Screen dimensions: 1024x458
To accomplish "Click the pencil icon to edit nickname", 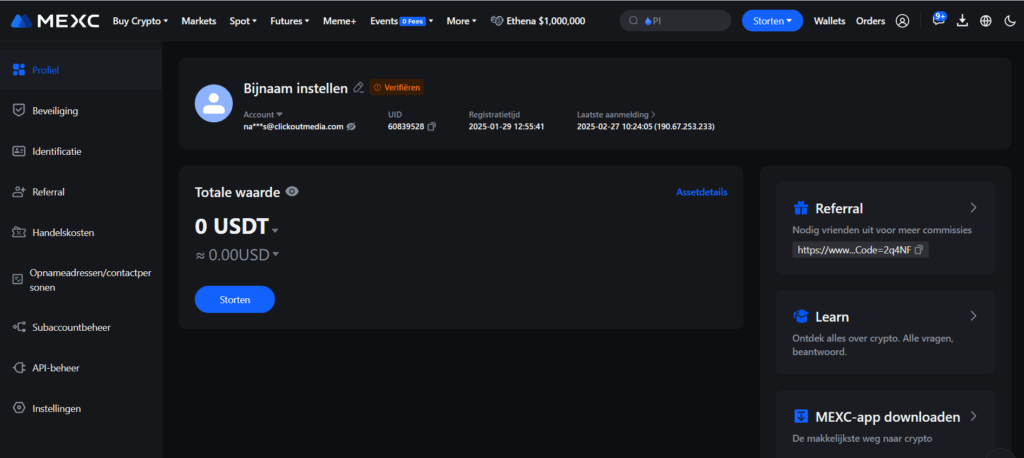I will (x=358, y=89).
